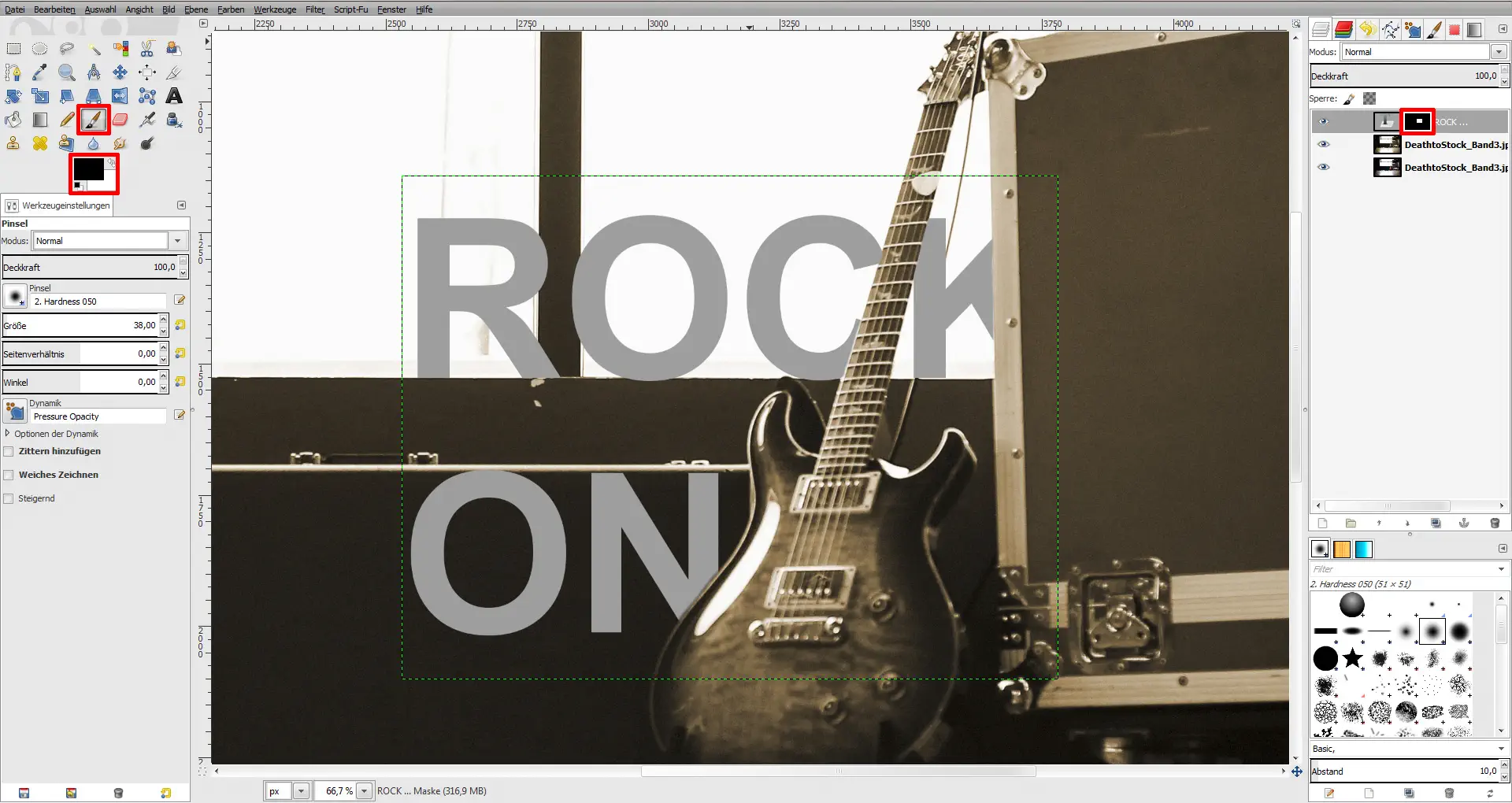
Task: Select the Paintbrush tool in toolbox
Action: [x=93, y=120]
